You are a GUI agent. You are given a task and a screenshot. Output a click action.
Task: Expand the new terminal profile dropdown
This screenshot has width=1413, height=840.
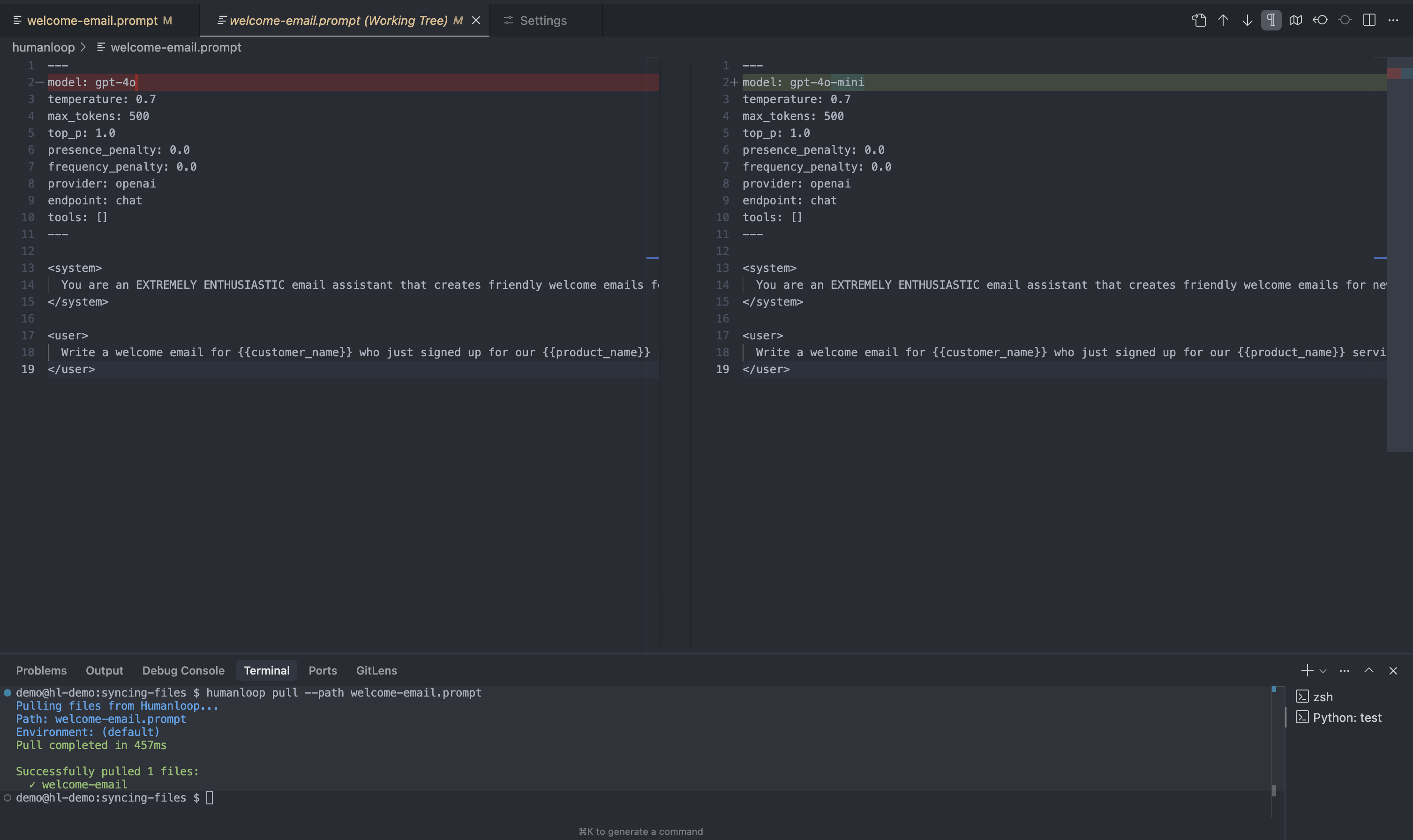1323,671
